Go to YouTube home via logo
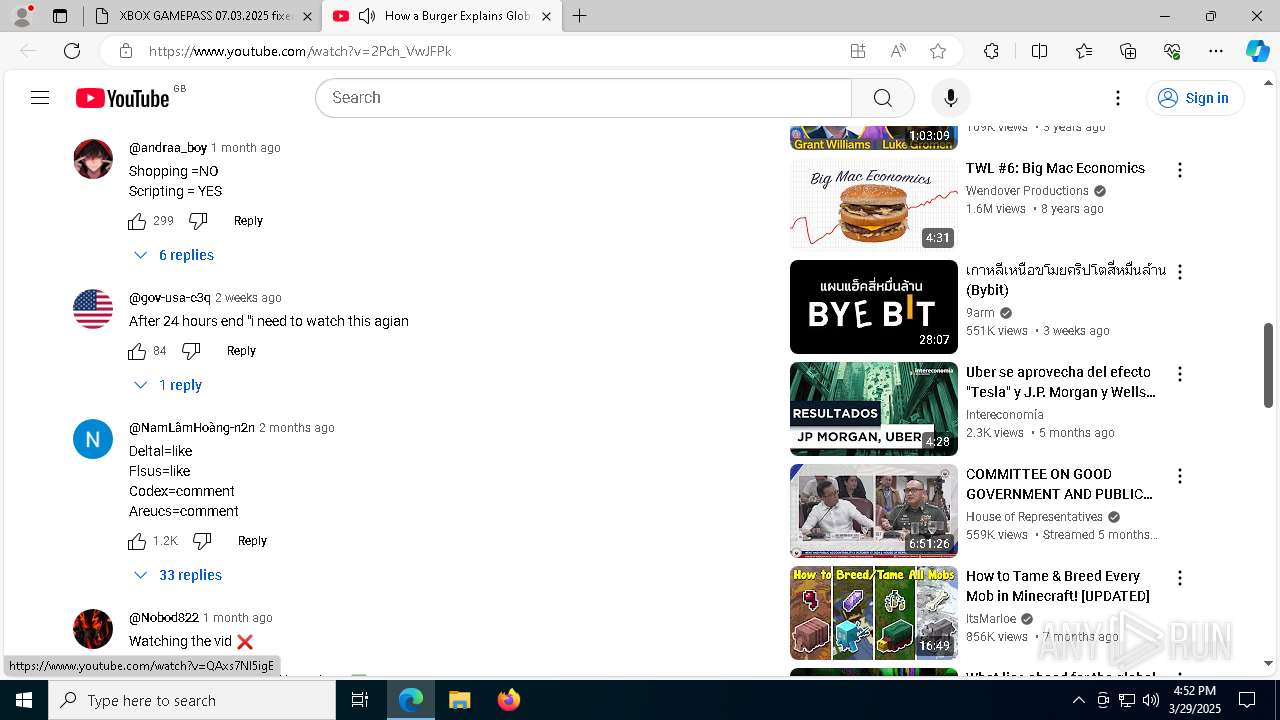The image size is (1280, 720). click(122, 98)
